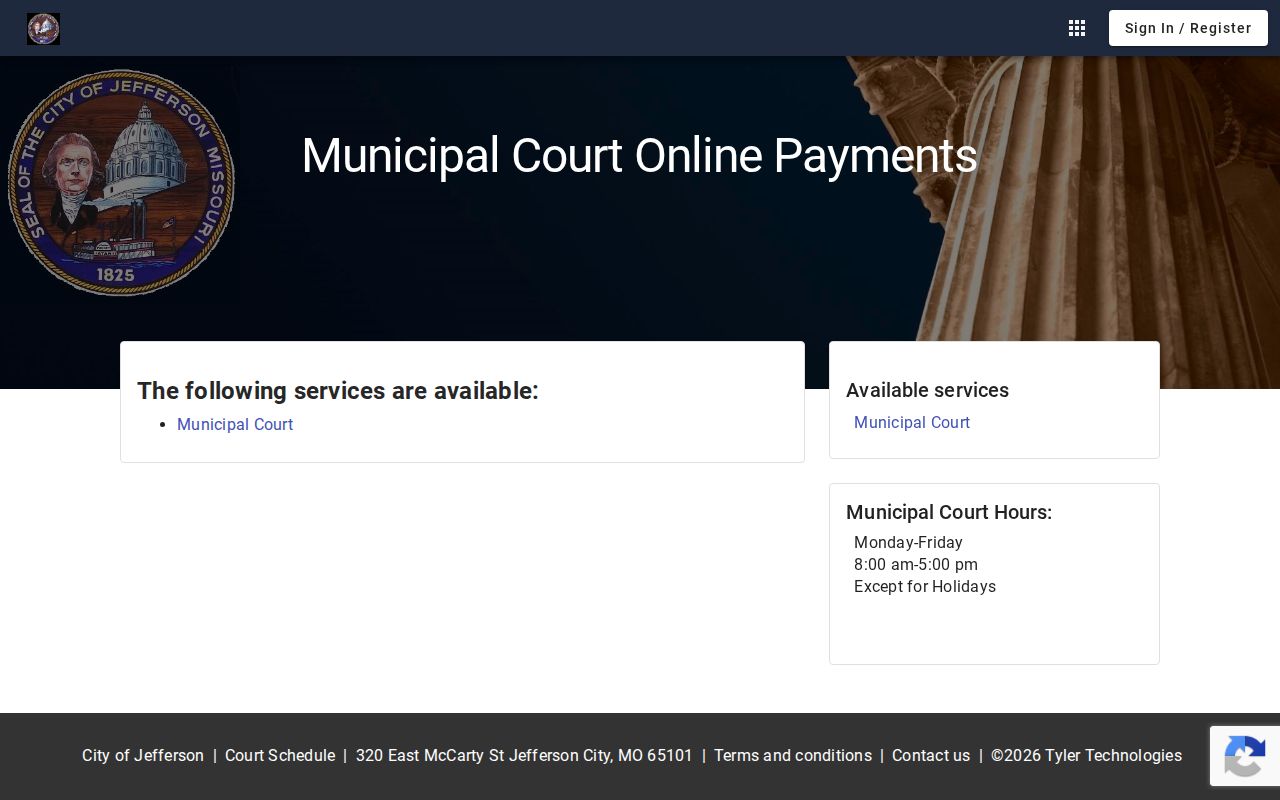
Task: Open the Contact us footer link
Action: pyautogui.click(x=931, y=755)
